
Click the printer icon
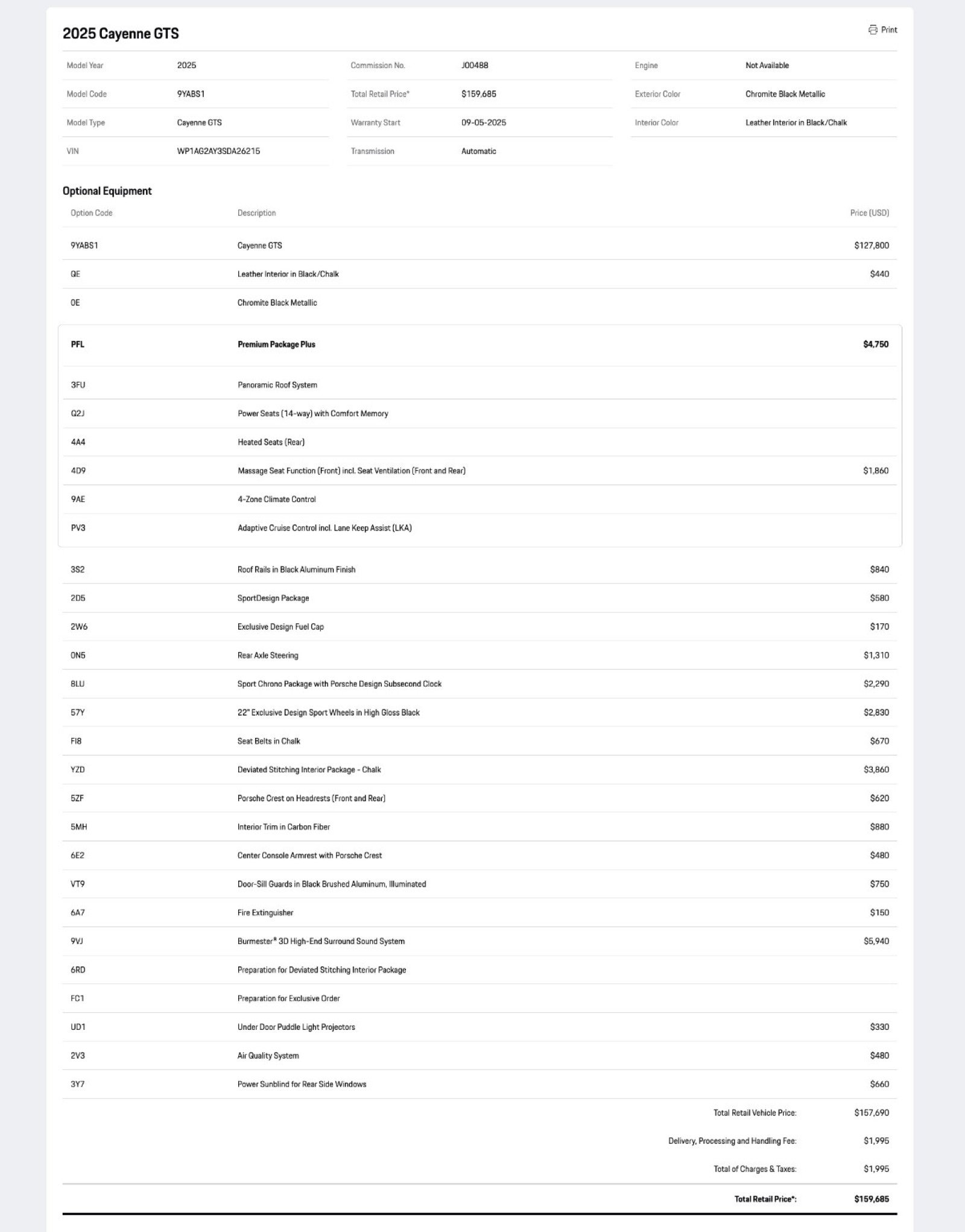(873, 30)
